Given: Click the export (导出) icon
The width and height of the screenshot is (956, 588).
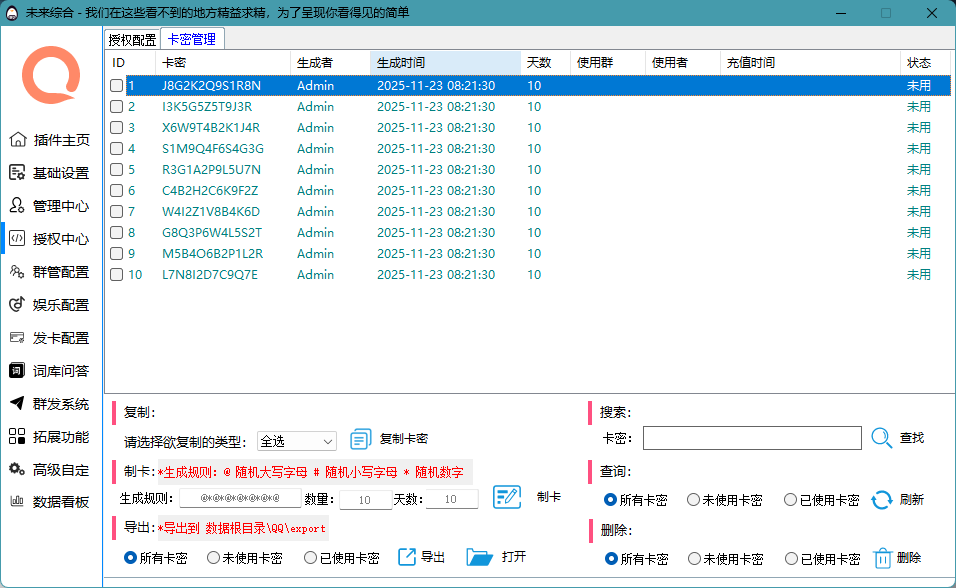Looking at the screenshot, I should (407, 557).
